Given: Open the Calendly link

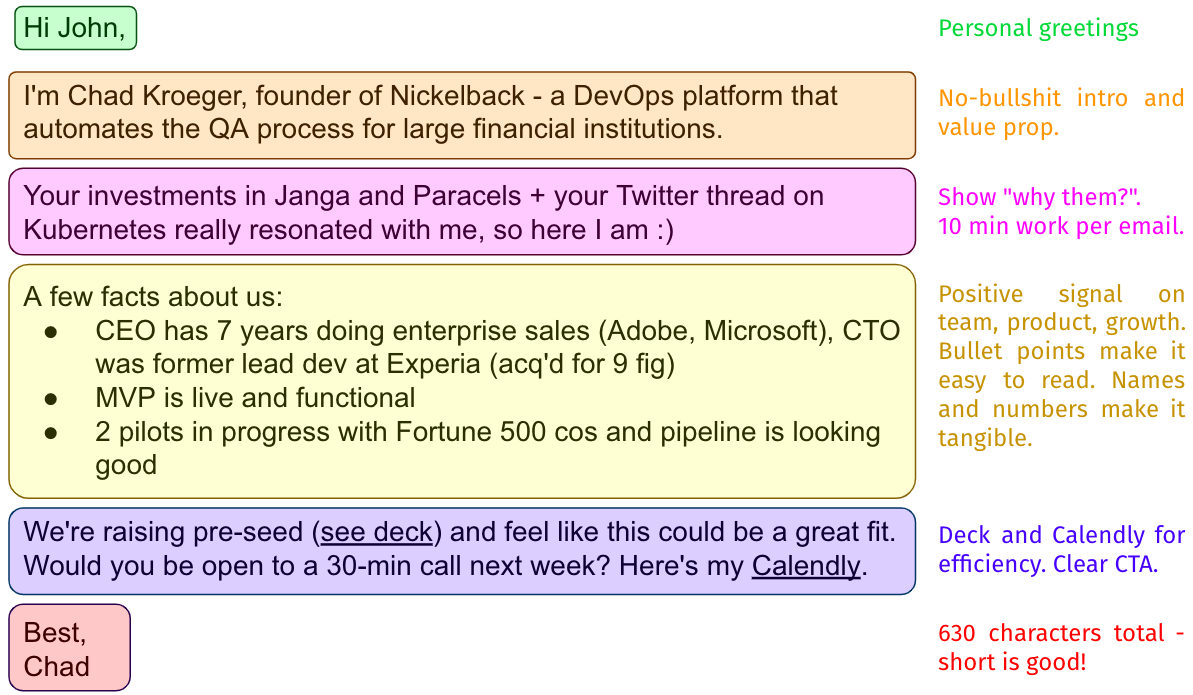Looking at the screenshot, I should tap(806, 566).
